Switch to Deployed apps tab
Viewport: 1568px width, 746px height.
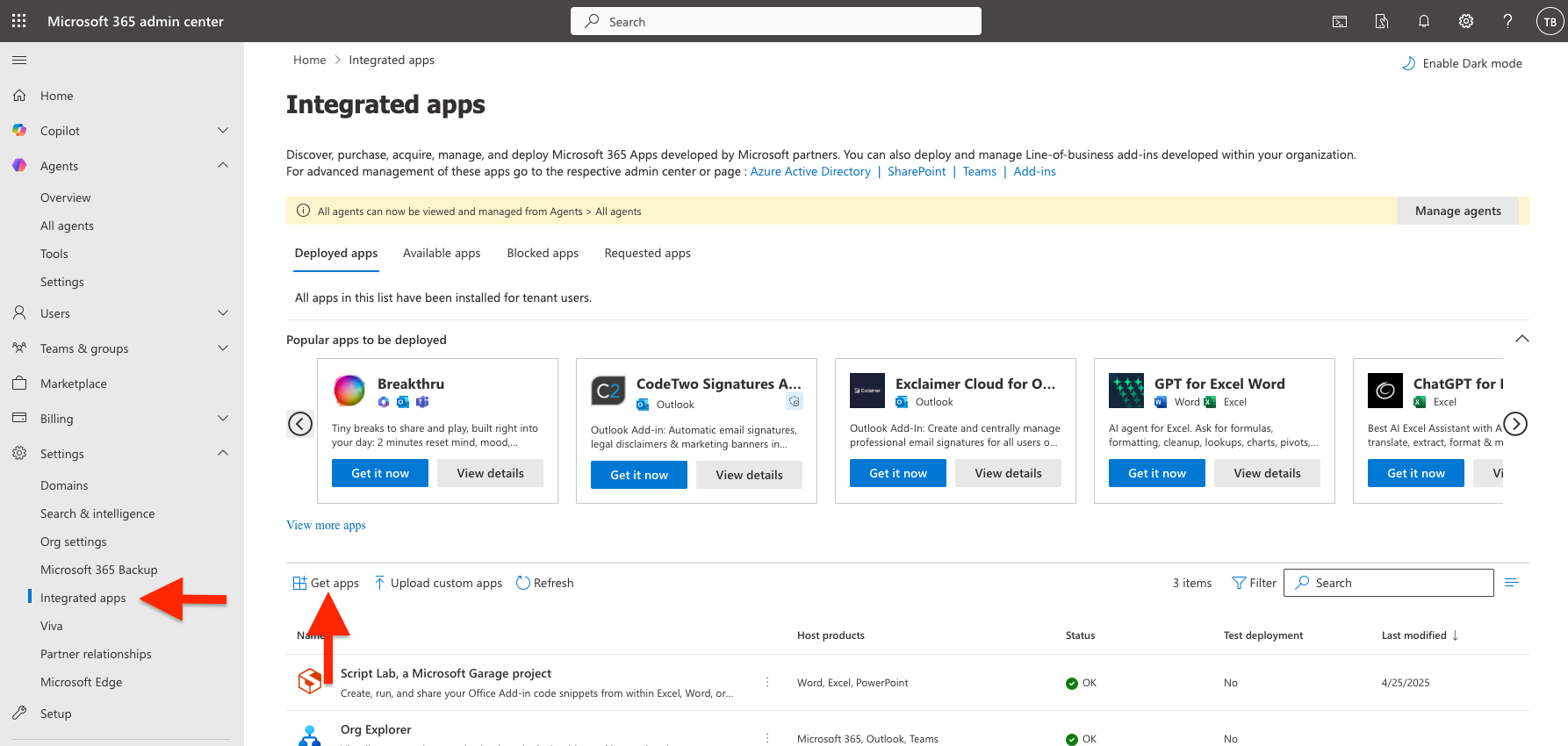(336, 253)
